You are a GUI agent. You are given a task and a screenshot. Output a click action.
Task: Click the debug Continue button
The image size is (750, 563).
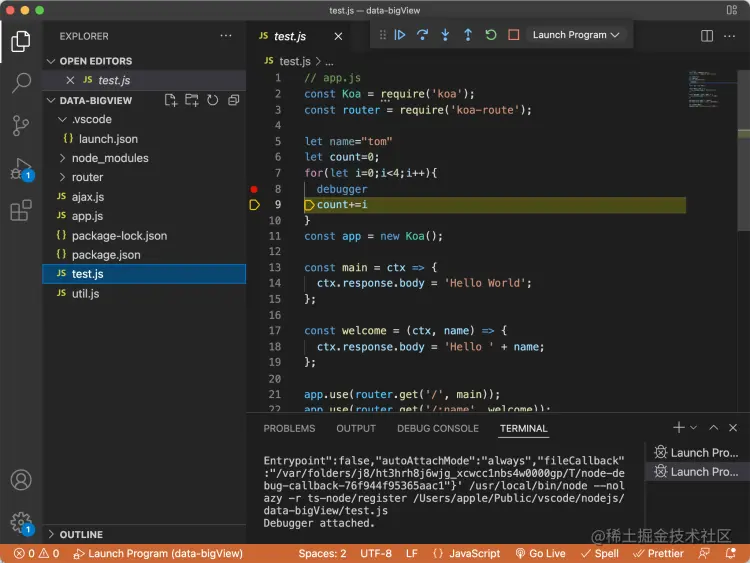click(x=400, y=35)
